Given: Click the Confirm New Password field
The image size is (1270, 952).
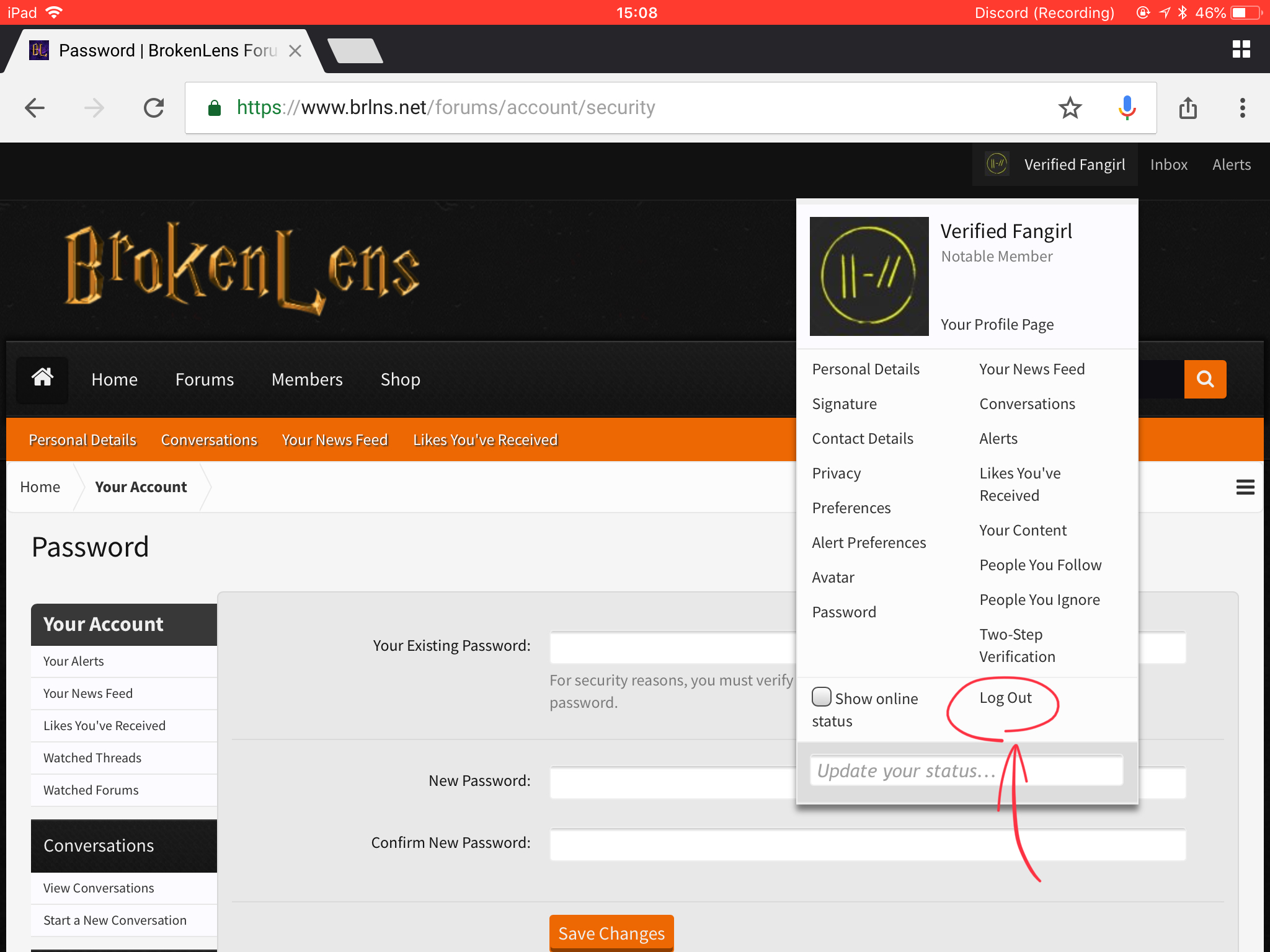Looking at the screenshot, I should [x=868, y=844].
